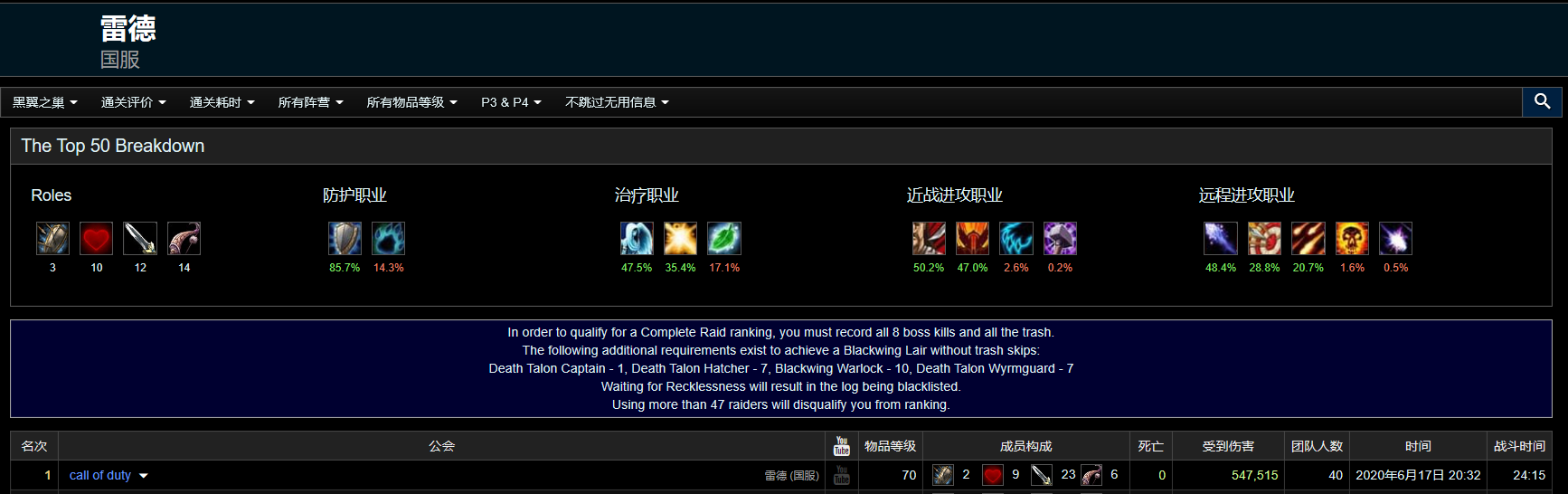Sort by the 受到伤害 column header

(x=1228, y=446)
